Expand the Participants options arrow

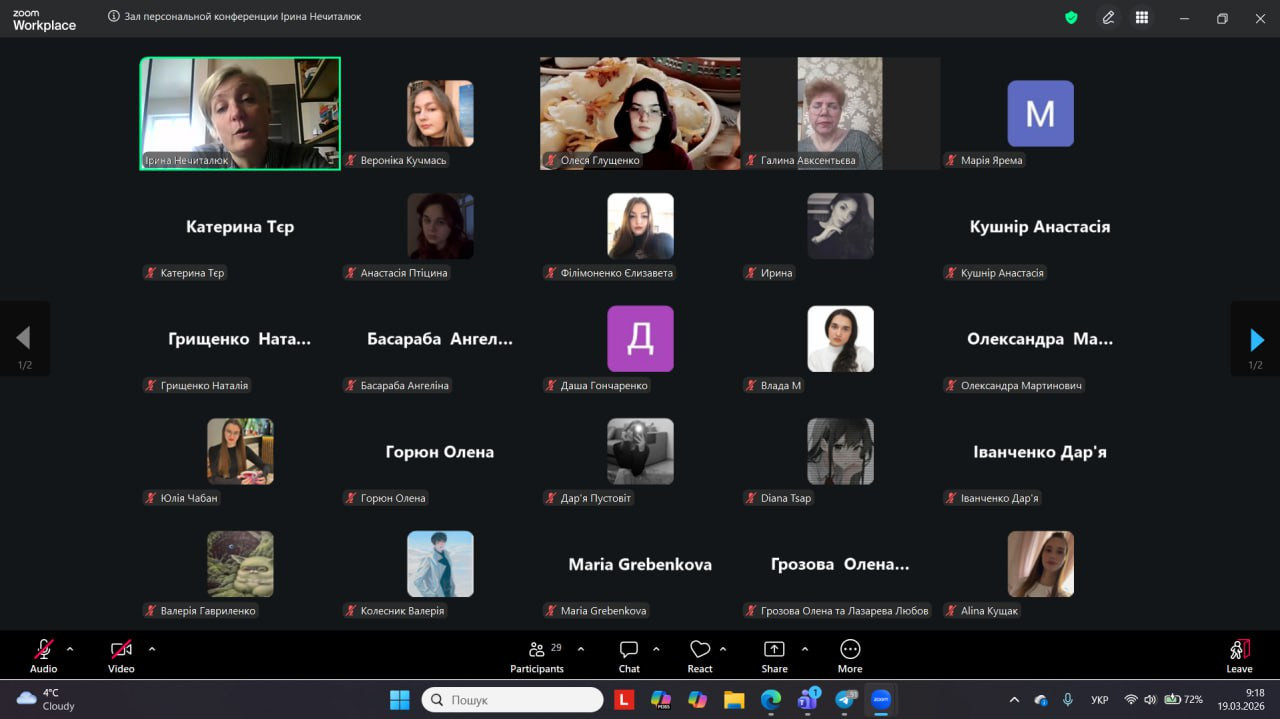581,649
